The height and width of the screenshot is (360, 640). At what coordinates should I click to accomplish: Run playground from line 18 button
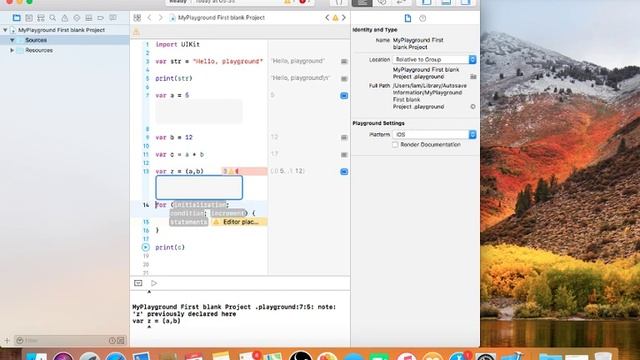point(146,247)
